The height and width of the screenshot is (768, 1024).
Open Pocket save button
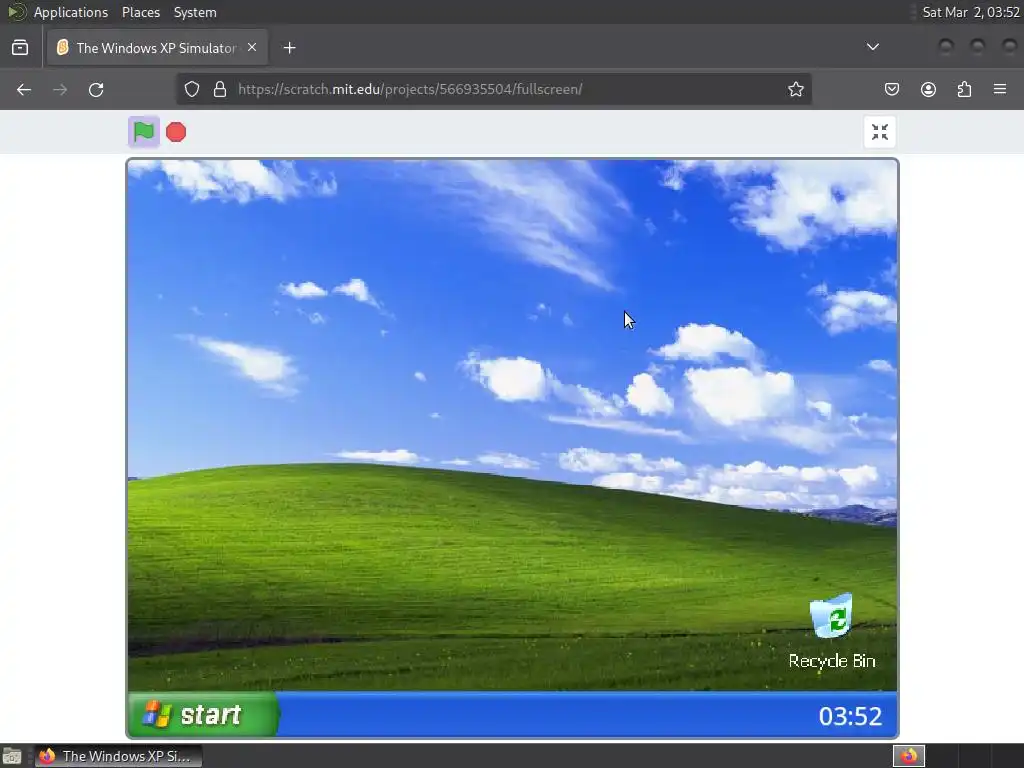892,89
